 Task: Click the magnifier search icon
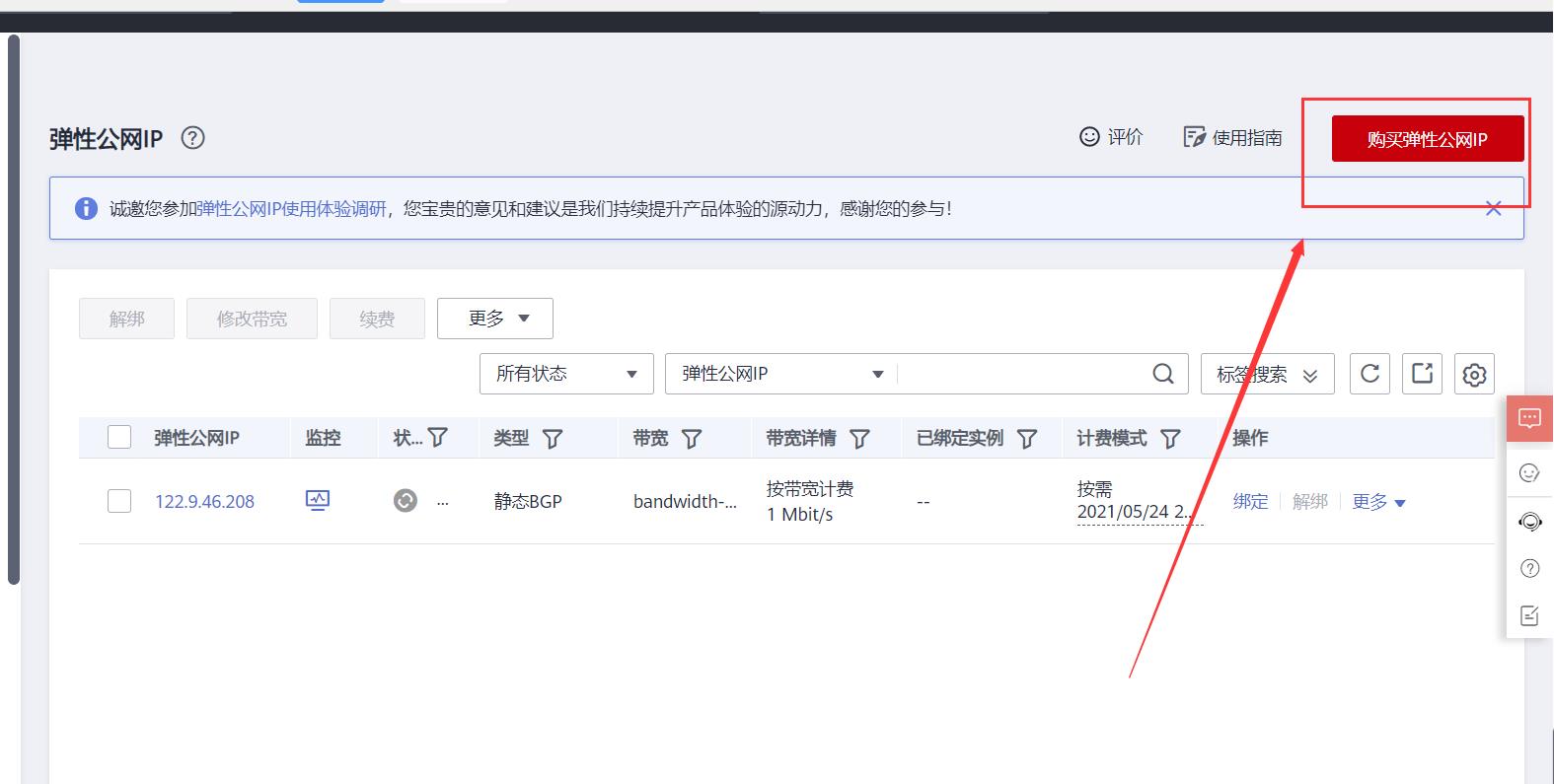[1163, 374]
